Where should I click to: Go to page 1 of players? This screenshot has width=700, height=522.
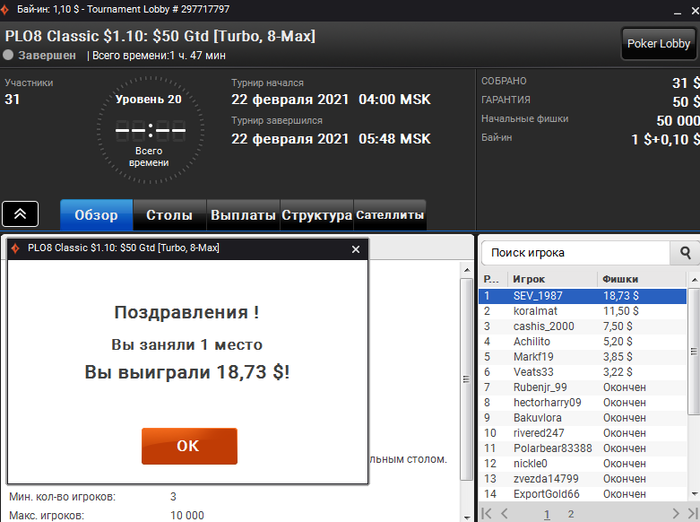coord(547,514)
